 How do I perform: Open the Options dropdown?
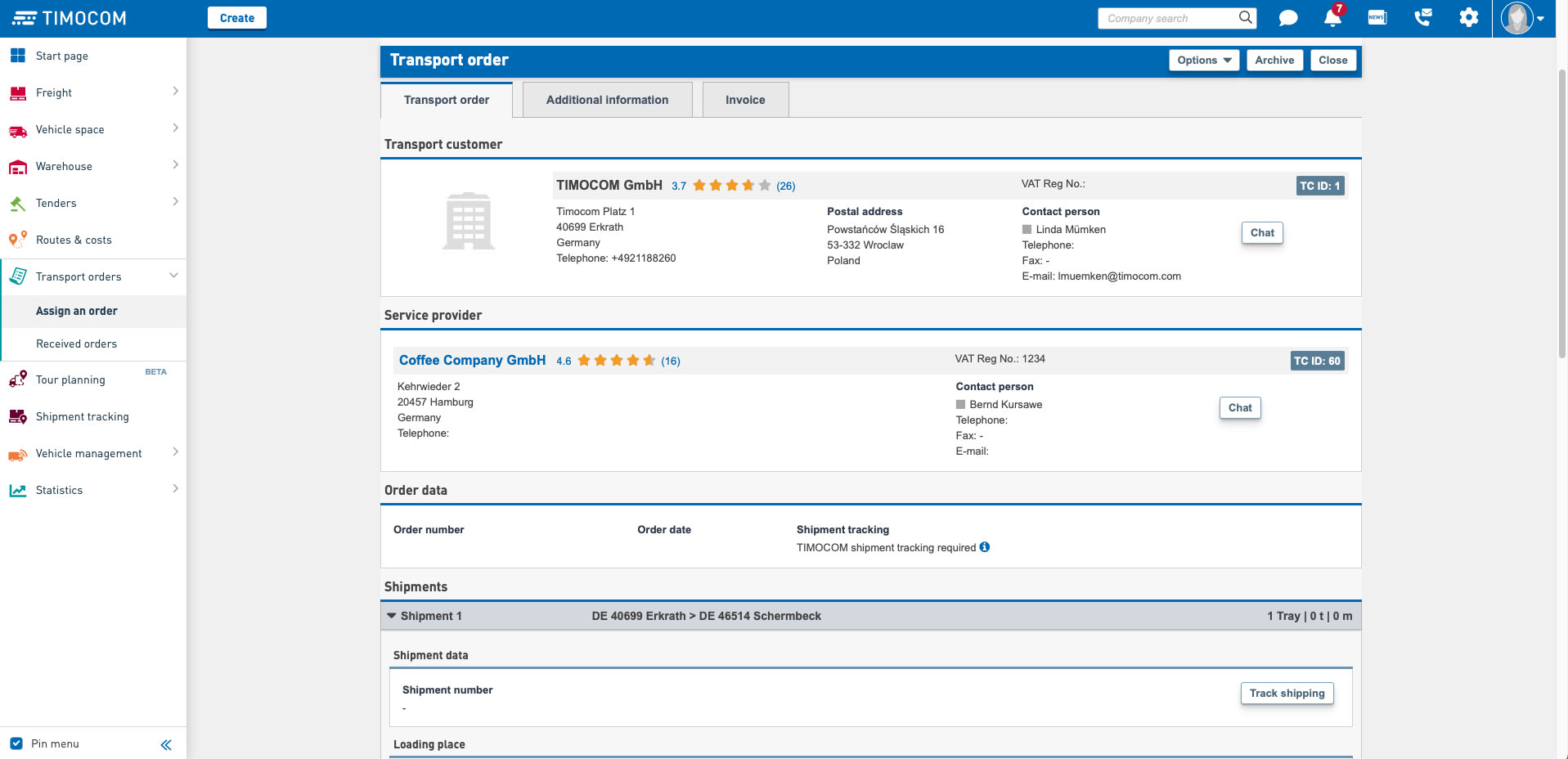[x=1202, y=60]
